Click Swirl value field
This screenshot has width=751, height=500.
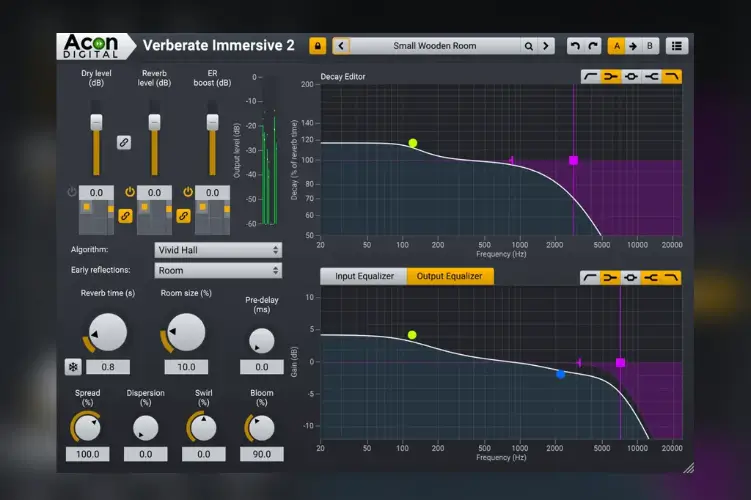point(204,455)
